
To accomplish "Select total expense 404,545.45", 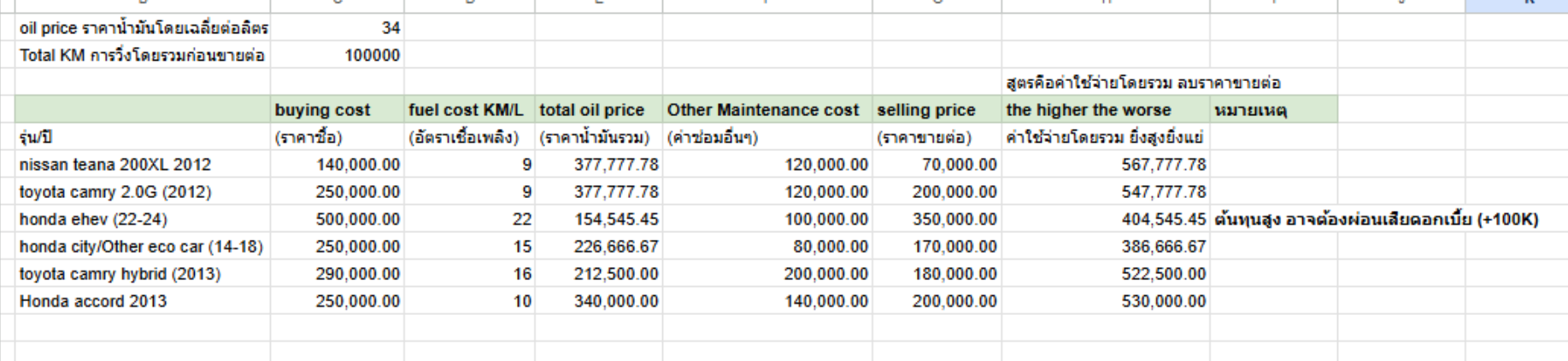I will coord(1106,219).
